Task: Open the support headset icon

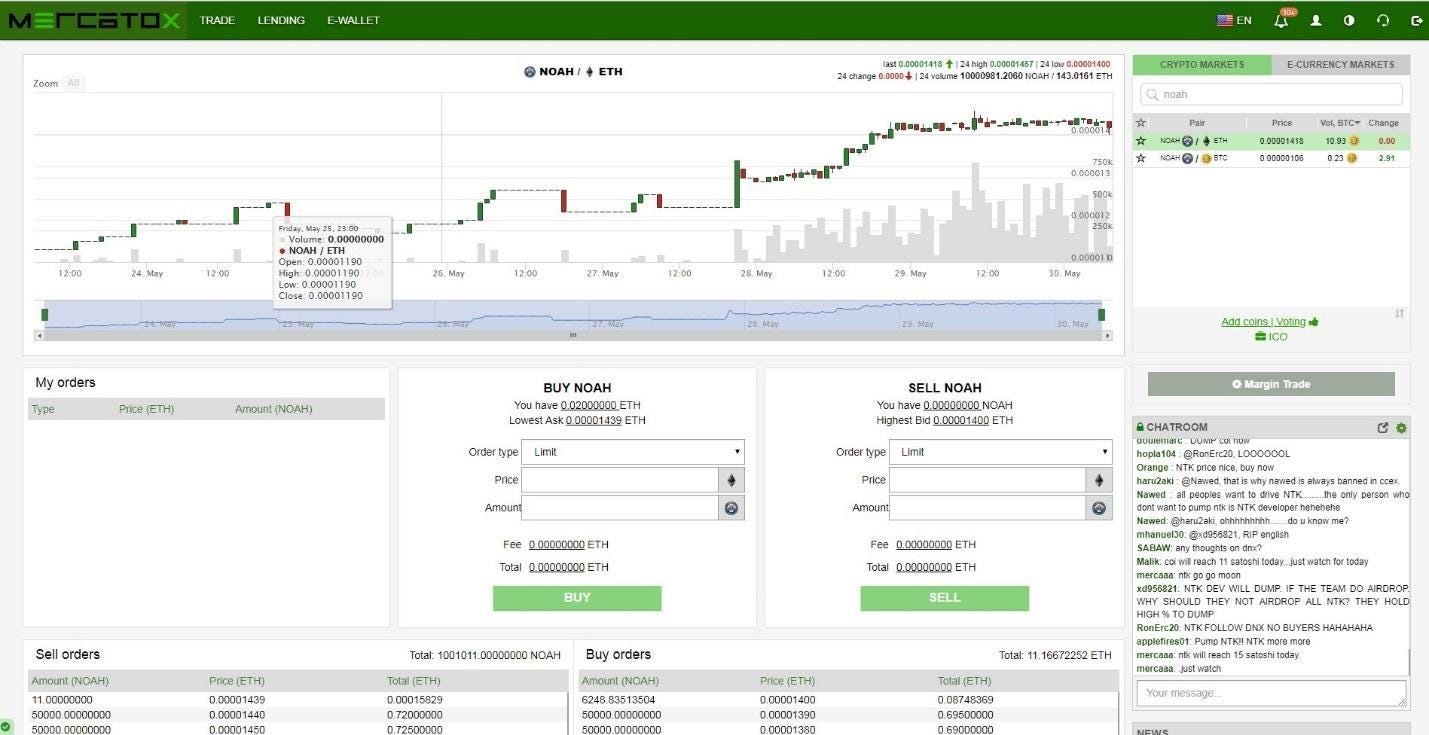Action: [1383, 20]
